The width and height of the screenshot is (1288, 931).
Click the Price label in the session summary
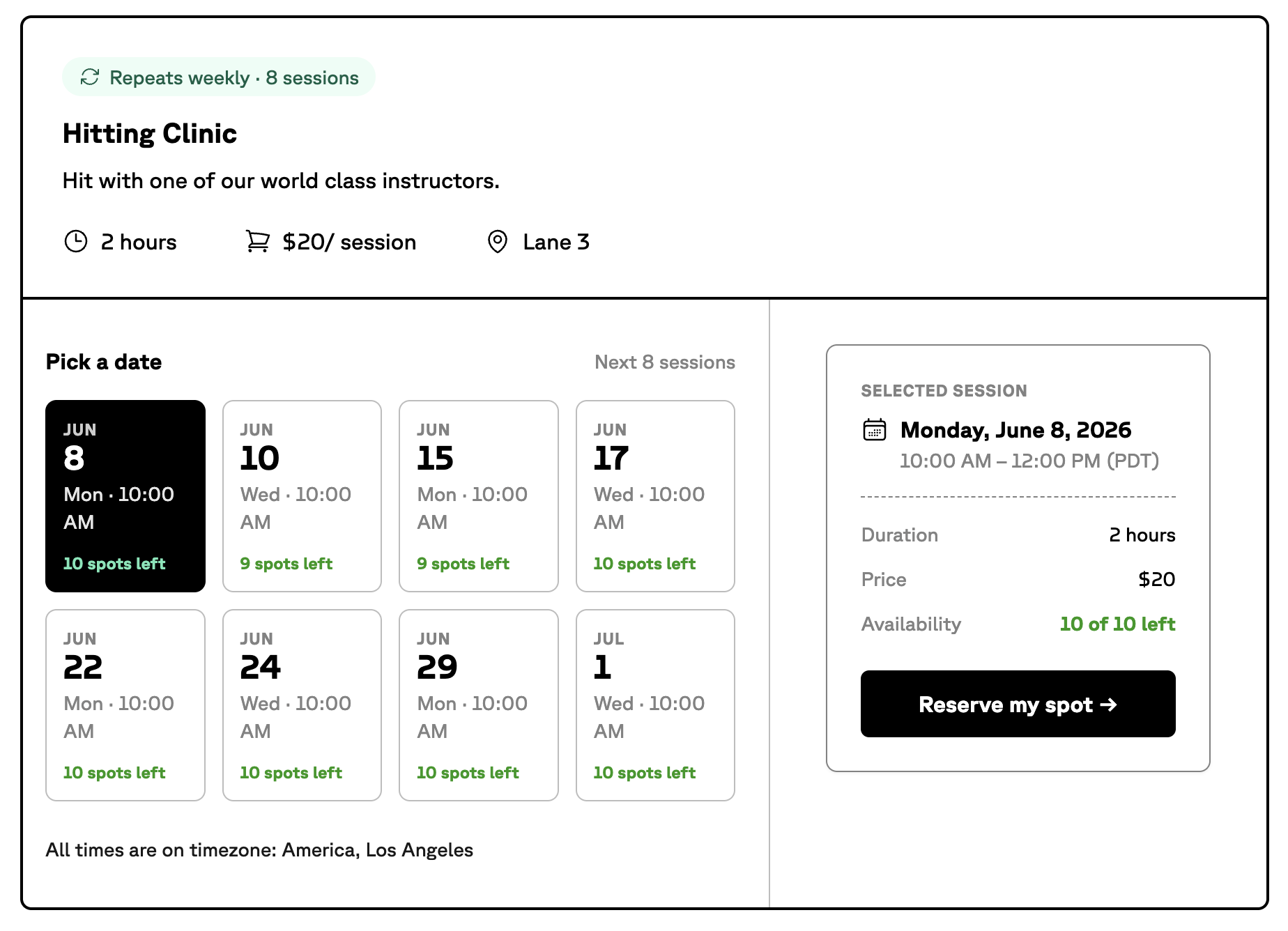click(x=884, y=580)
